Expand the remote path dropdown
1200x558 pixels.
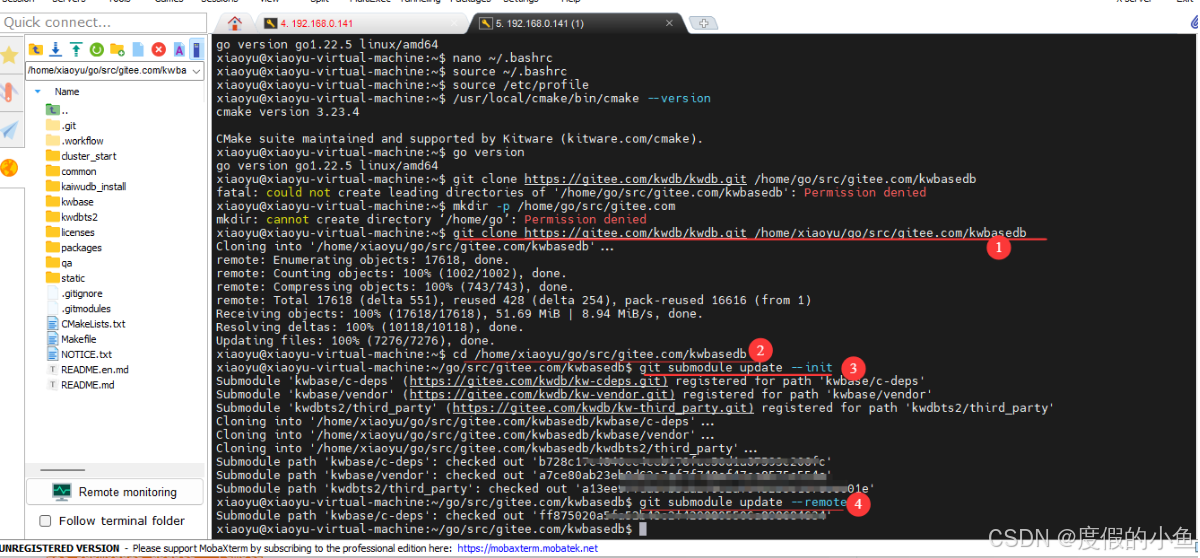pyautogui.click(x=196, y=71)
